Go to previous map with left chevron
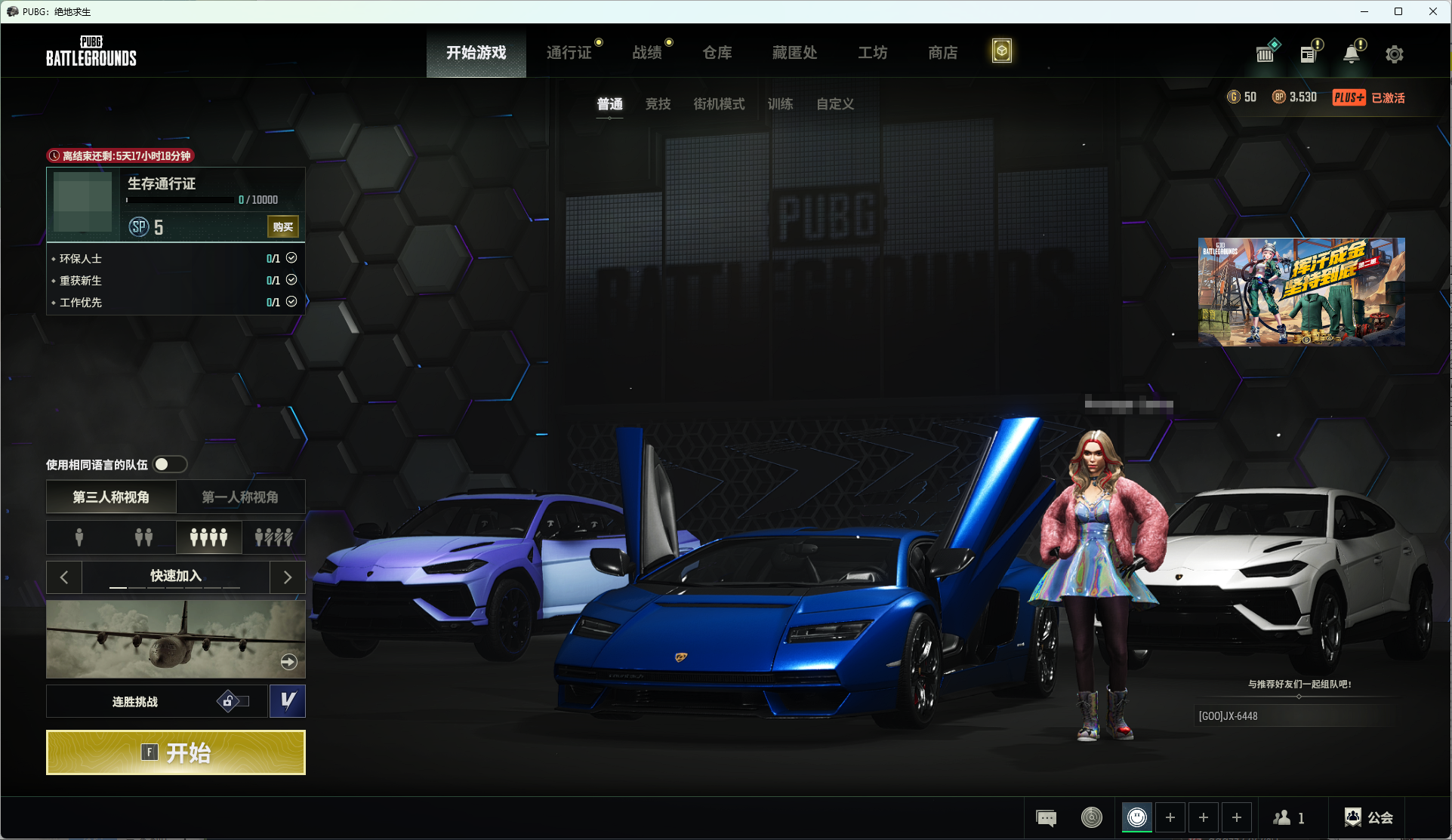 click(64, 577)
